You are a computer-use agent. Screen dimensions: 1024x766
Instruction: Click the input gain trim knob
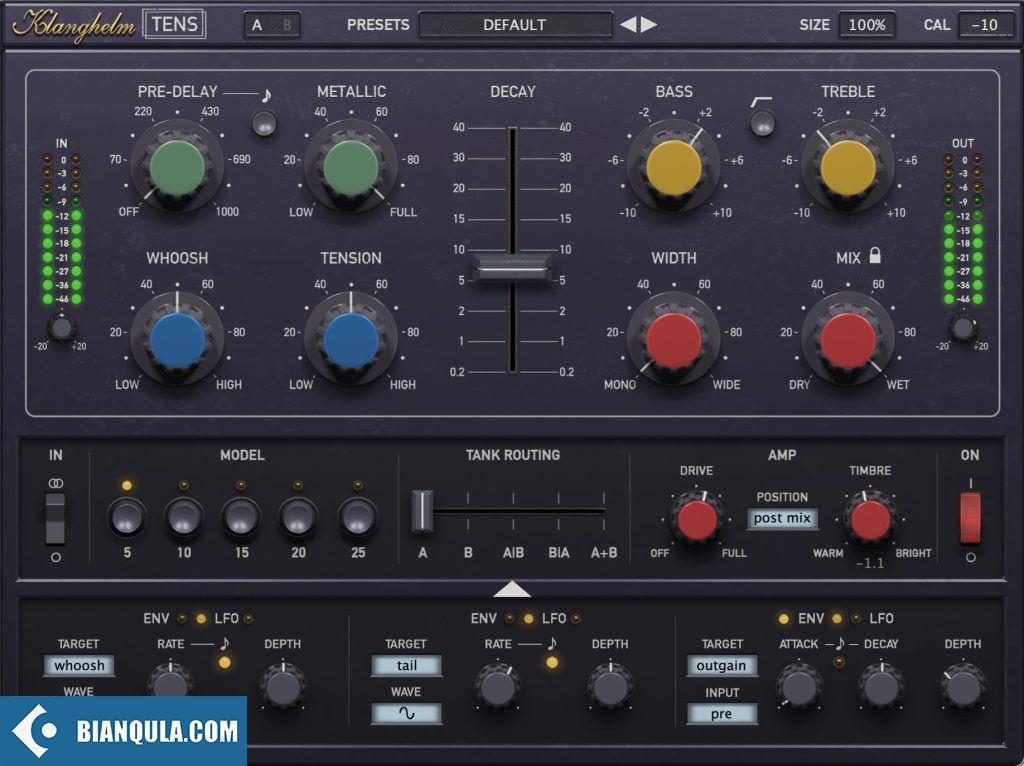pos(61,328)
